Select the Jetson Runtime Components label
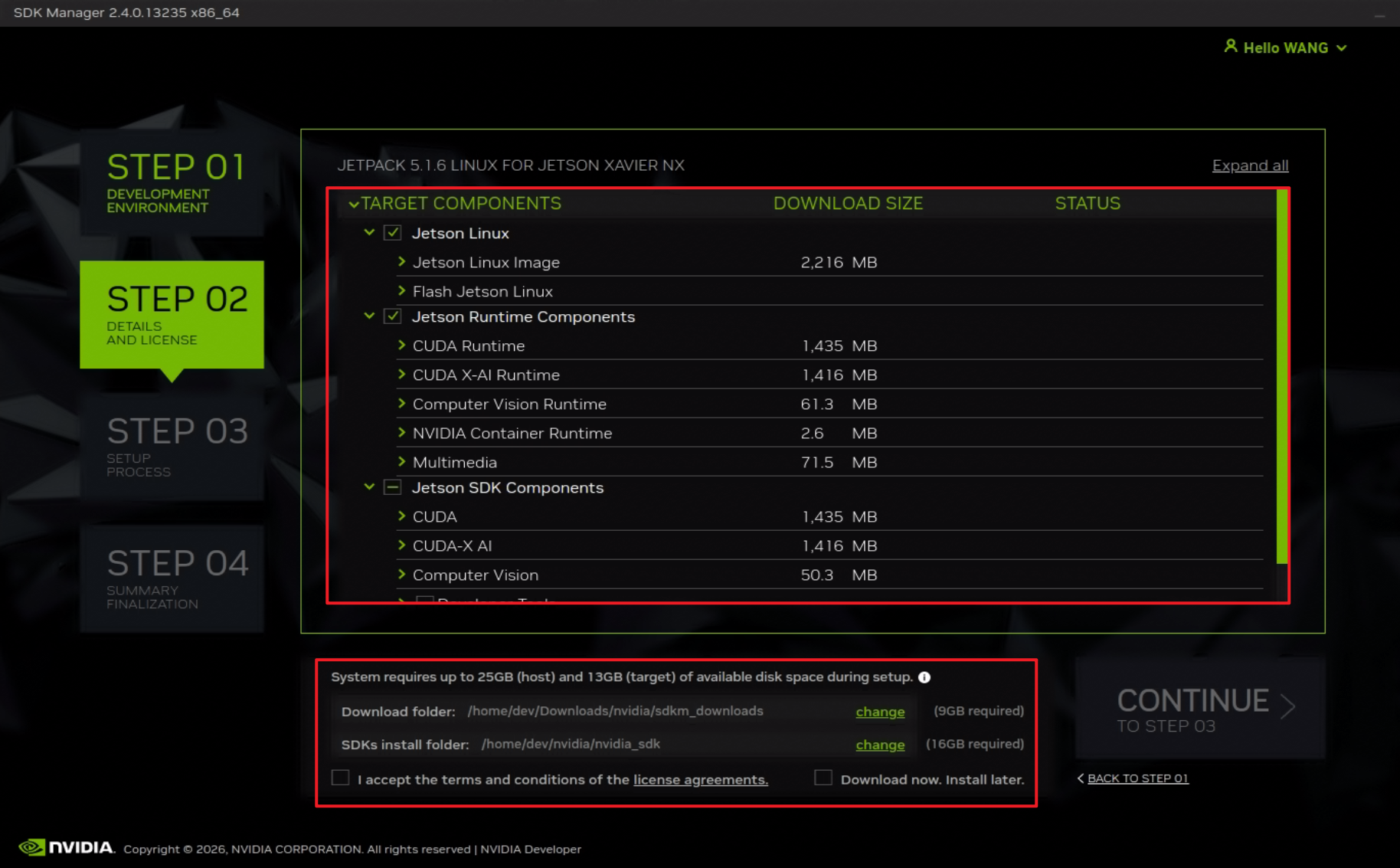This screenshot has height=868, width=1400. pyautogui.click(x=524, y=316)
